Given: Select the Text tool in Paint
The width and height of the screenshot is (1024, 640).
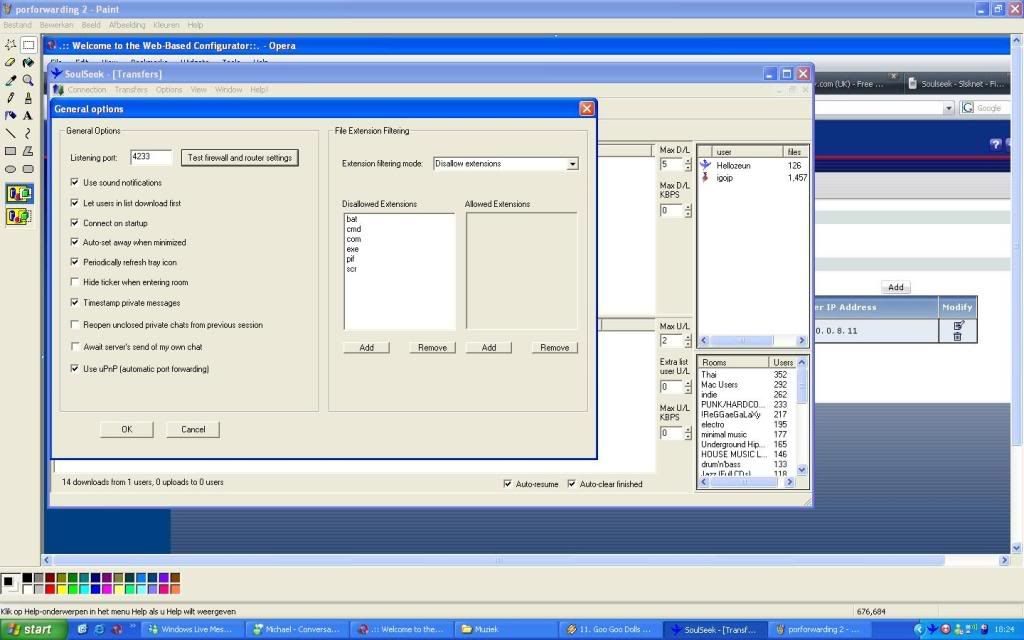Looking at the screenshot, I should [28, 116].
